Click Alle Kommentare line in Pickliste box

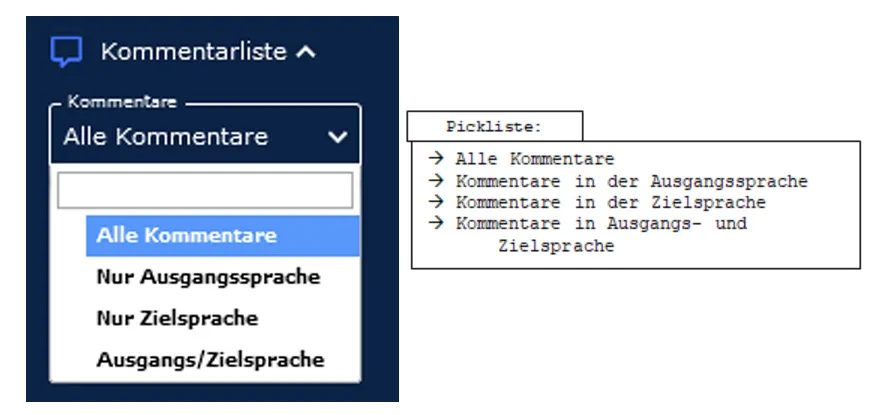click(535, 159)
